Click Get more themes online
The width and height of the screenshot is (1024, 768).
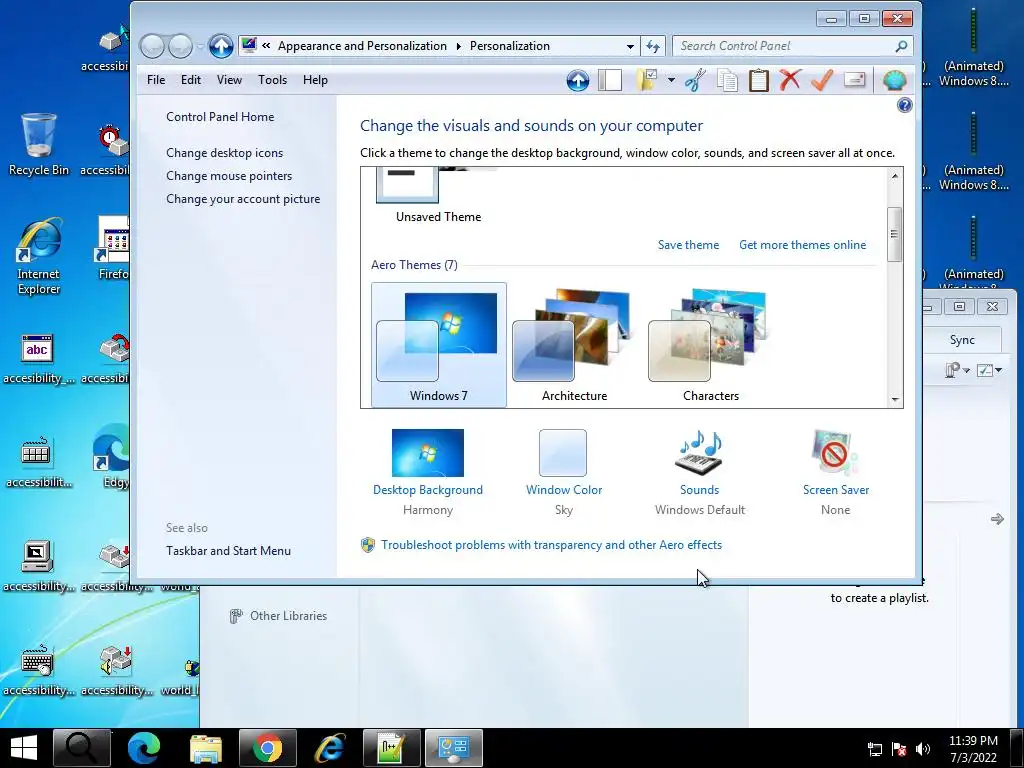pyautogui.click(x=803, y=245)
